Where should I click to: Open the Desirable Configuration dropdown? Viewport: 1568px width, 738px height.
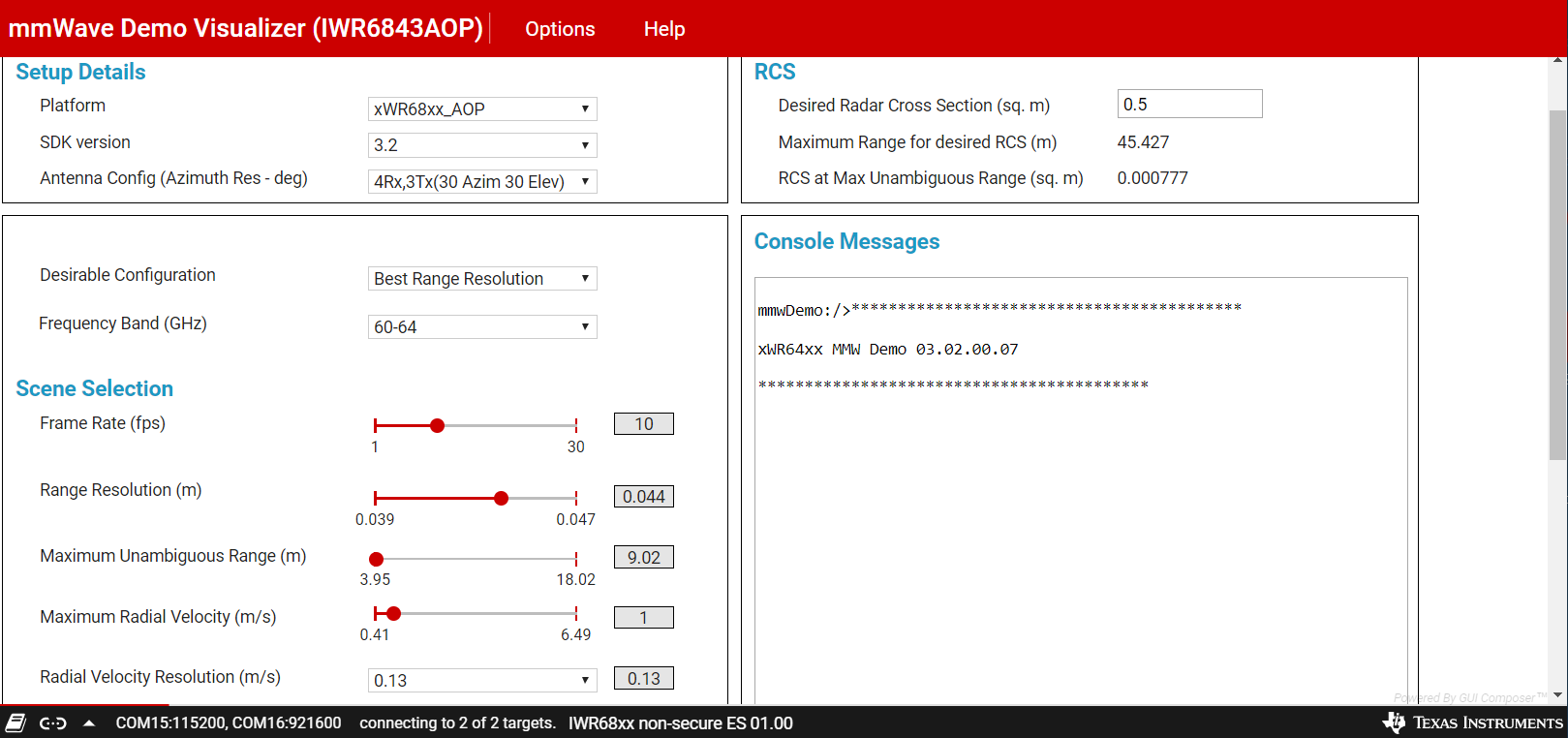click(x=482, y=278)
